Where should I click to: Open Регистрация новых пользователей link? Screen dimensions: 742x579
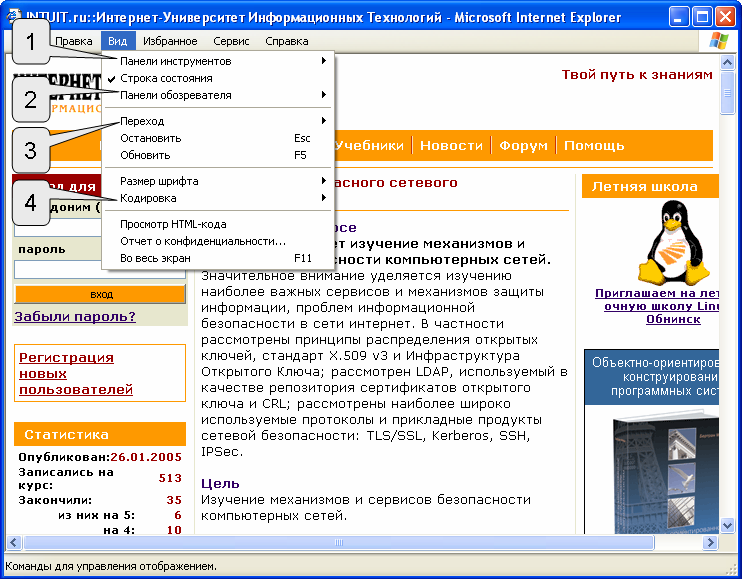coord(76,373)
